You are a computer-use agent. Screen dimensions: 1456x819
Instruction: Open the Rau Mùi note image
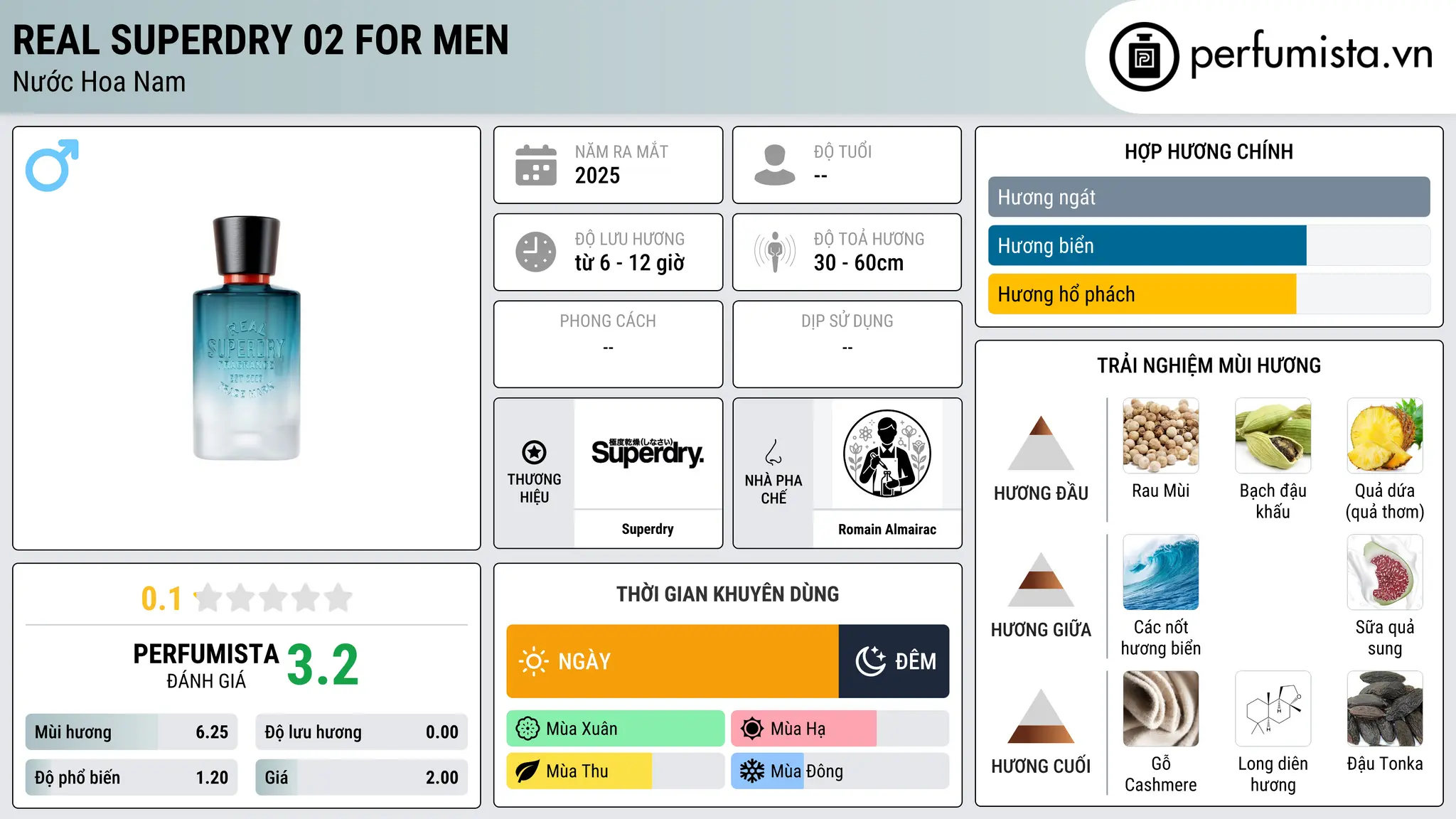1161,436
